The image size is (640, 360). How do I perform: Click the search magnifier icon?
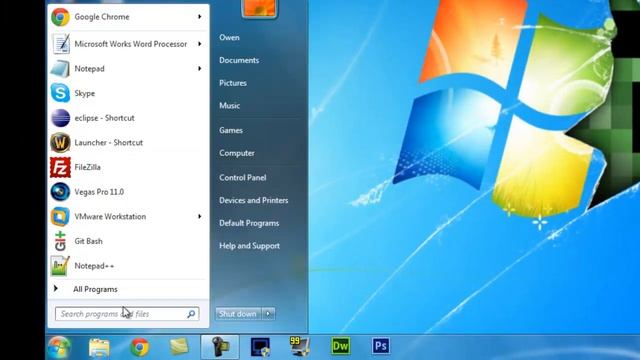pyautogui.click(x=191, y=314)
